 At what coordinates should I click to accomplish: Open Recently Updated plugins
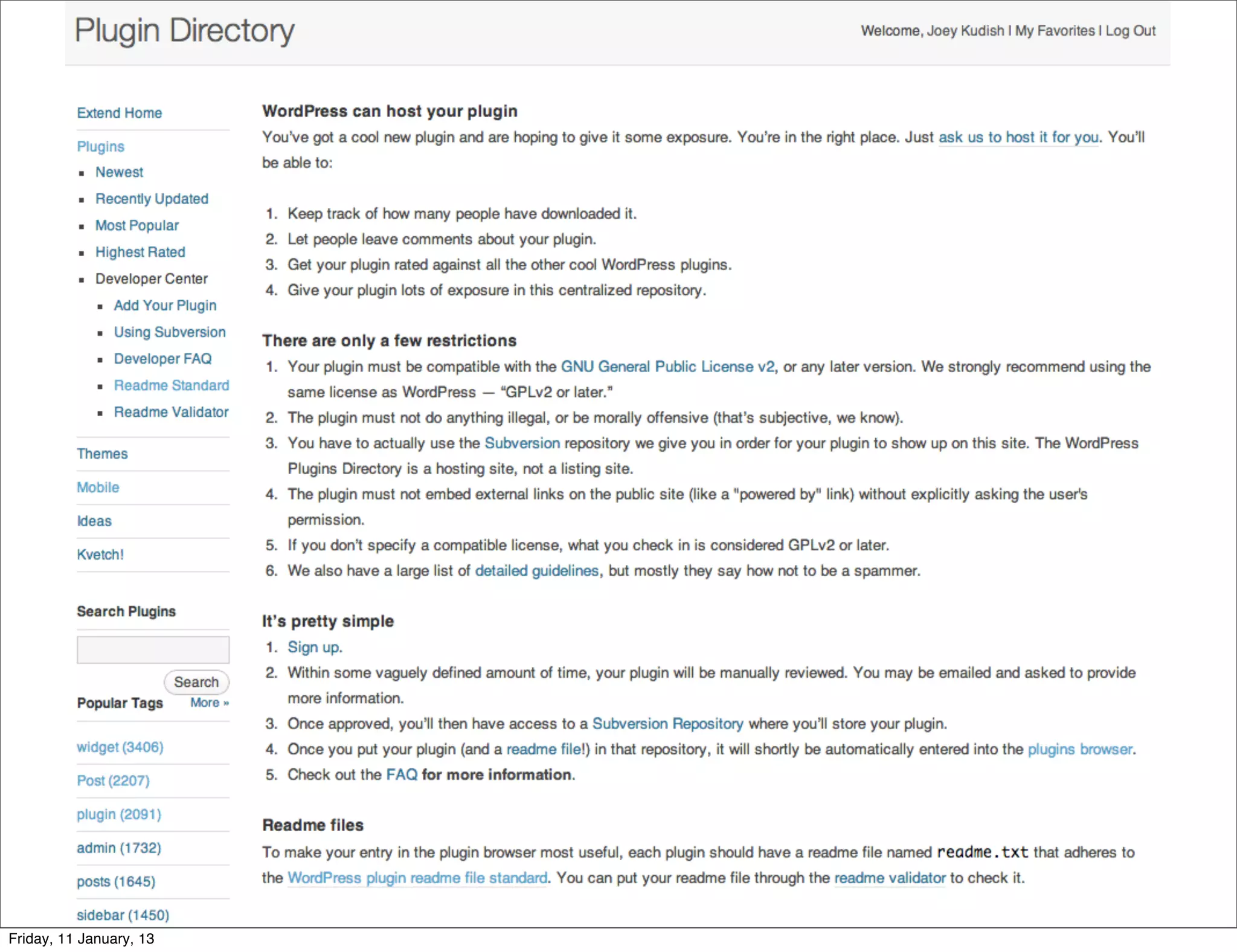coord(152,199)
